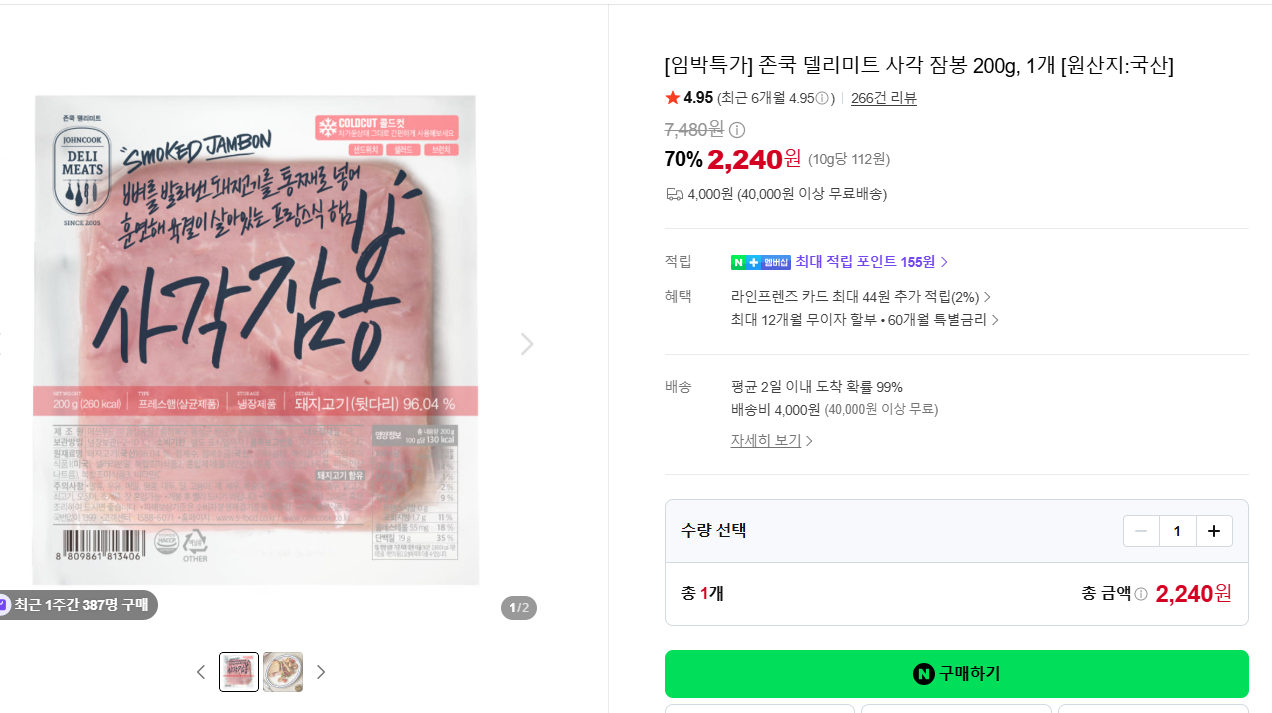
Task: Click the info icon after 최근 6개월 4.95
Action: click(x=822, y=98)
